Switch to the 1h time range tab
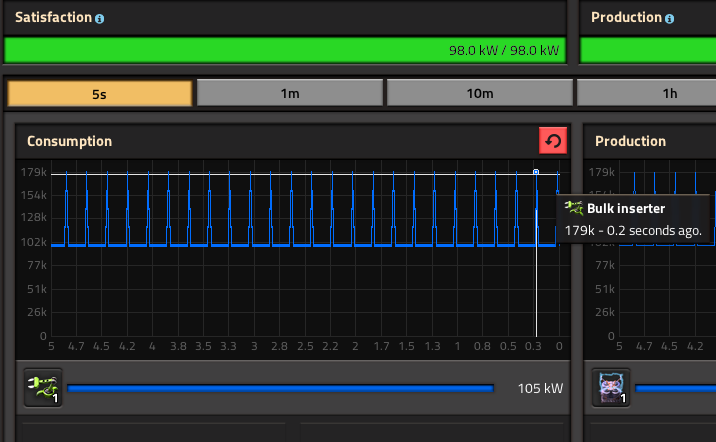This screenshot has width=716, height=442. (x=647, y=93)
